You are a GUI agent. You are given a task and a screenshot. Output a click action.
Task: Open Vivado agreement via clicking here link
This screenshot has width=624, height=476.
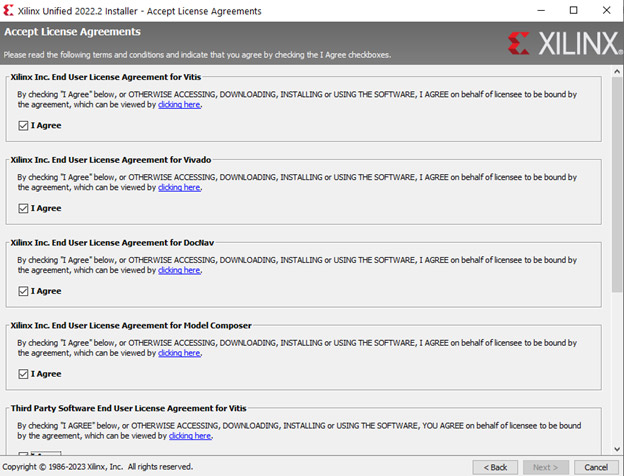tap(179, 187)
